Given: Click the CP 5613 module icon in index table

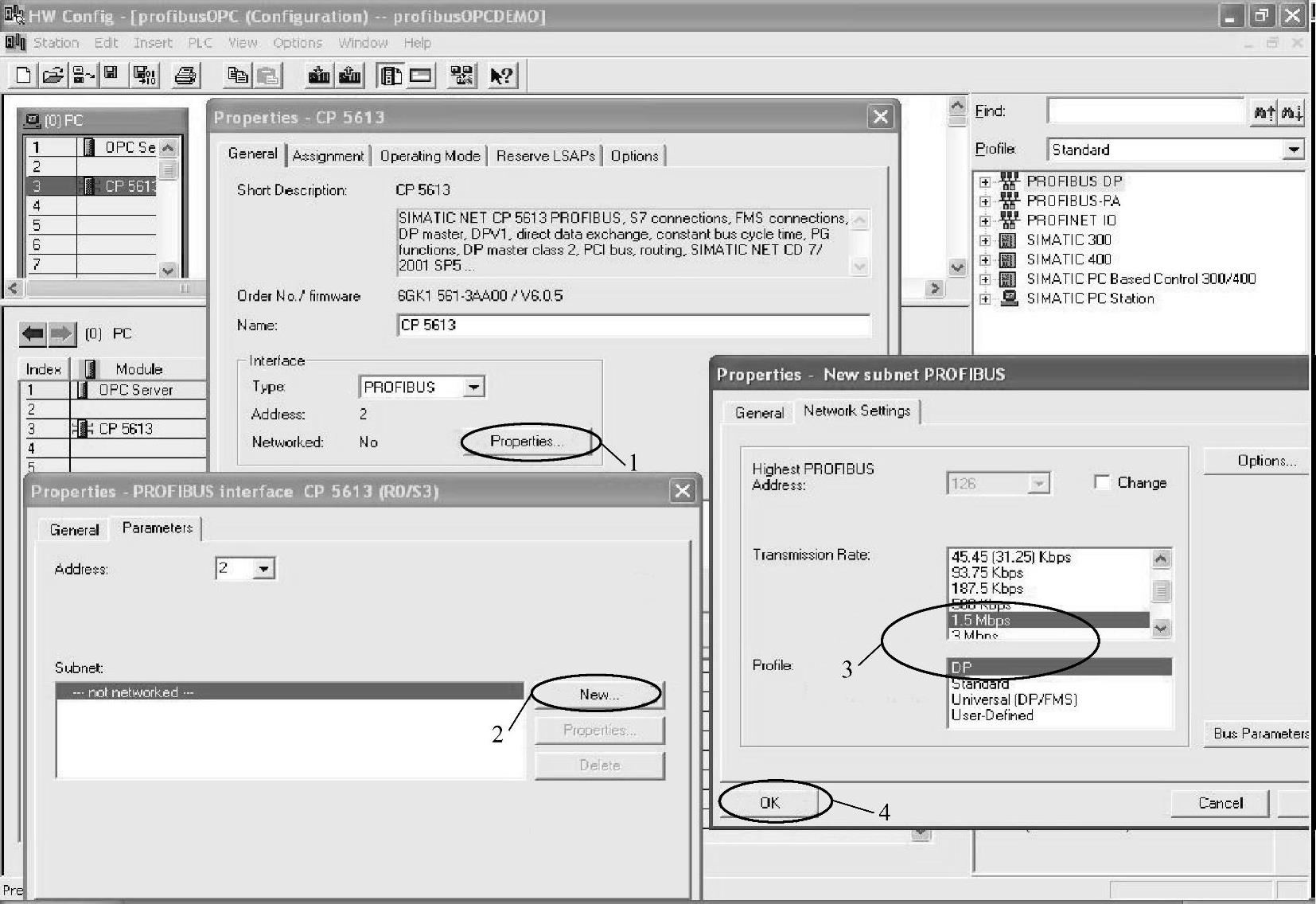Looking at the screenshot, I should 83,429.
